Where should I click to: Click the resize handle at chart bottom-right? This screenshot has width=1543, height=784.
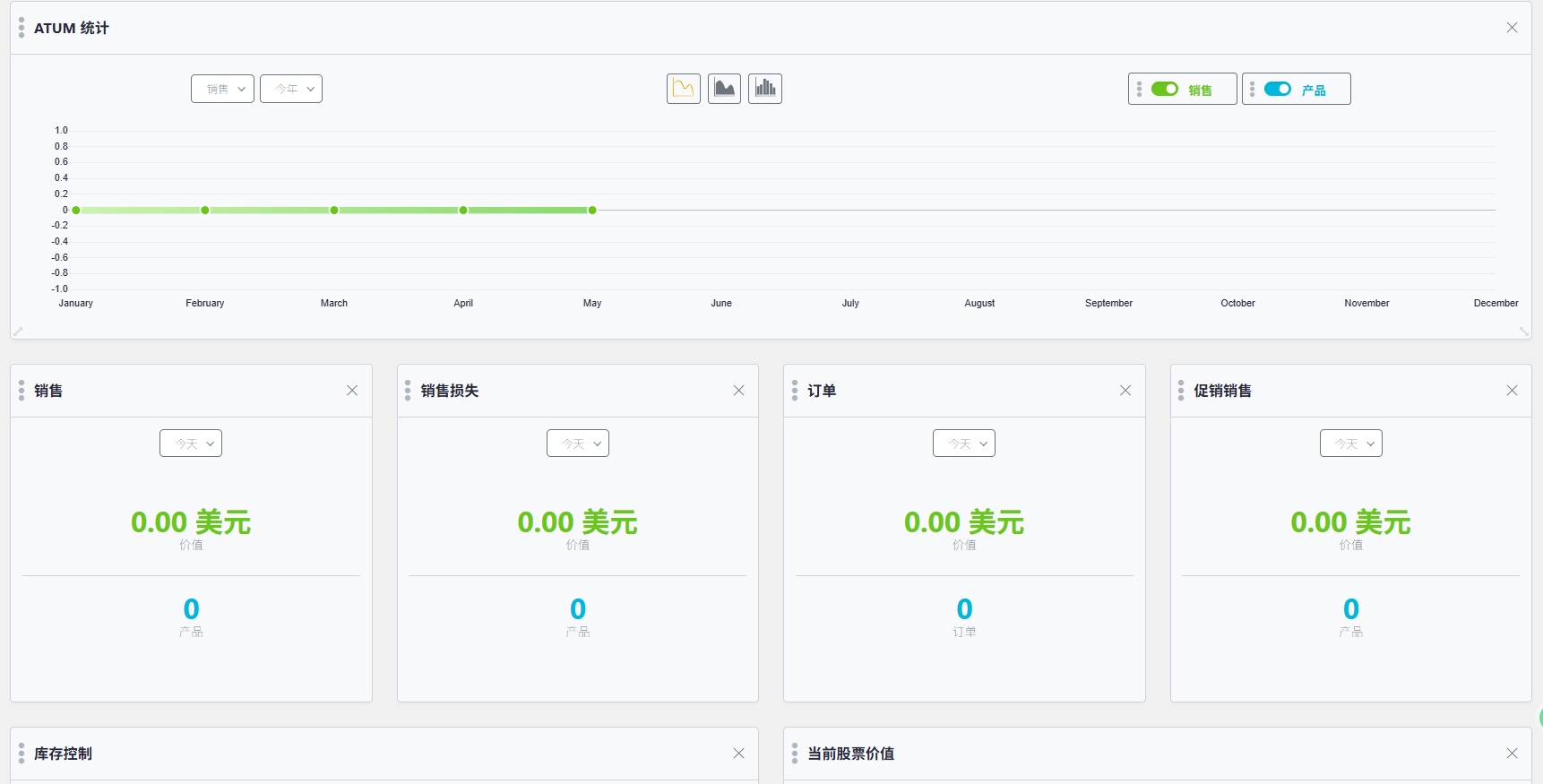1523,331
